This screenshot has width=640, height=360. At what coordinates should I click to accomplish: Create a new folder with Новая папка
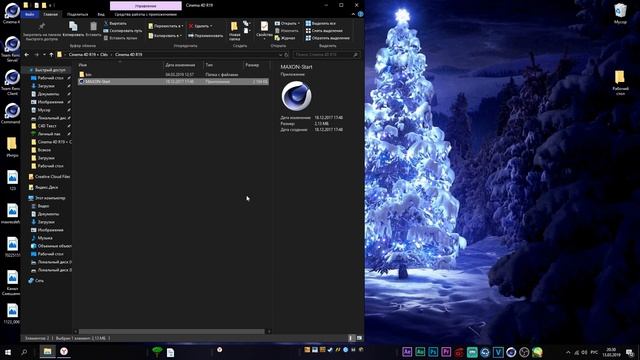pos(234,31)
